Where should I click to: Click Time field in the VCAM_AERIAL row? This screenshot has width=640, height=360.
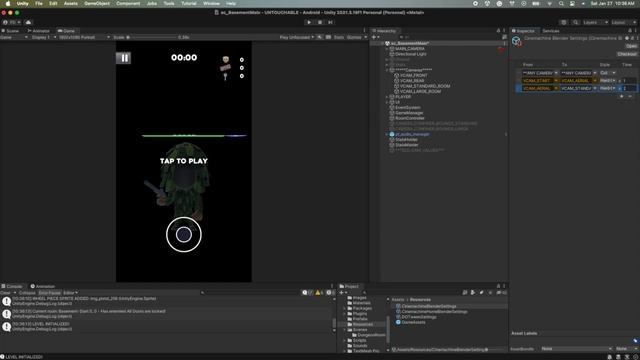pyautogui.click(x=629, y=88)
